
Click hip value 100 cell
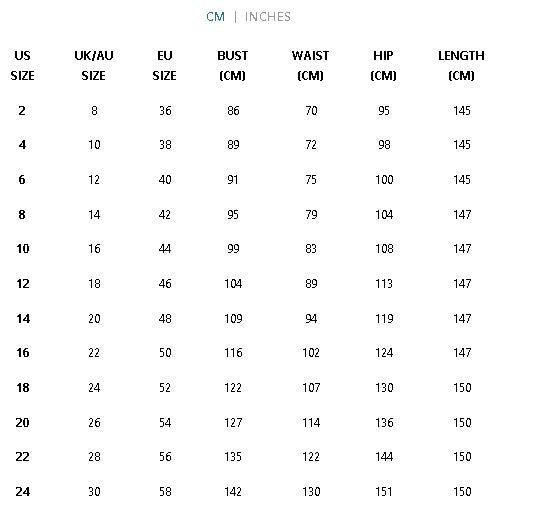coord(384,179)
